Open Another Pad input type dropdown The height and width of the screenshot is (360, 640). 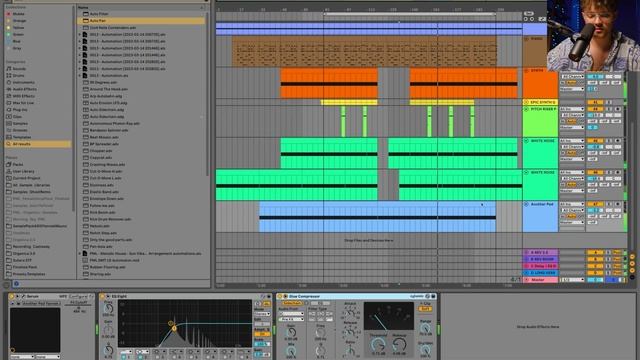pos(572,204)
